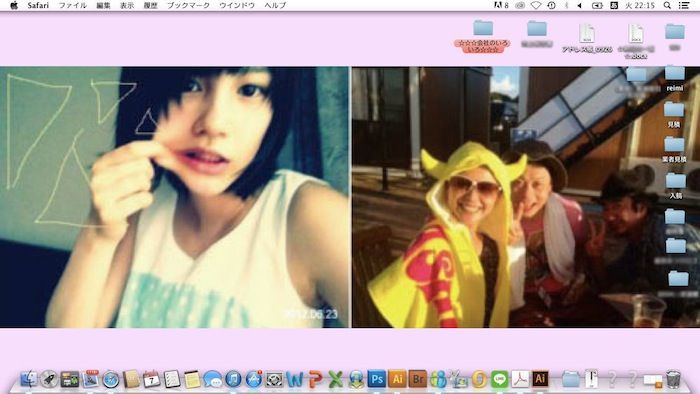The width and height of the screenshot is (700, 394).
Task: Open the 表示 menu
Action: pyautogui.click(x=127, y=5)
